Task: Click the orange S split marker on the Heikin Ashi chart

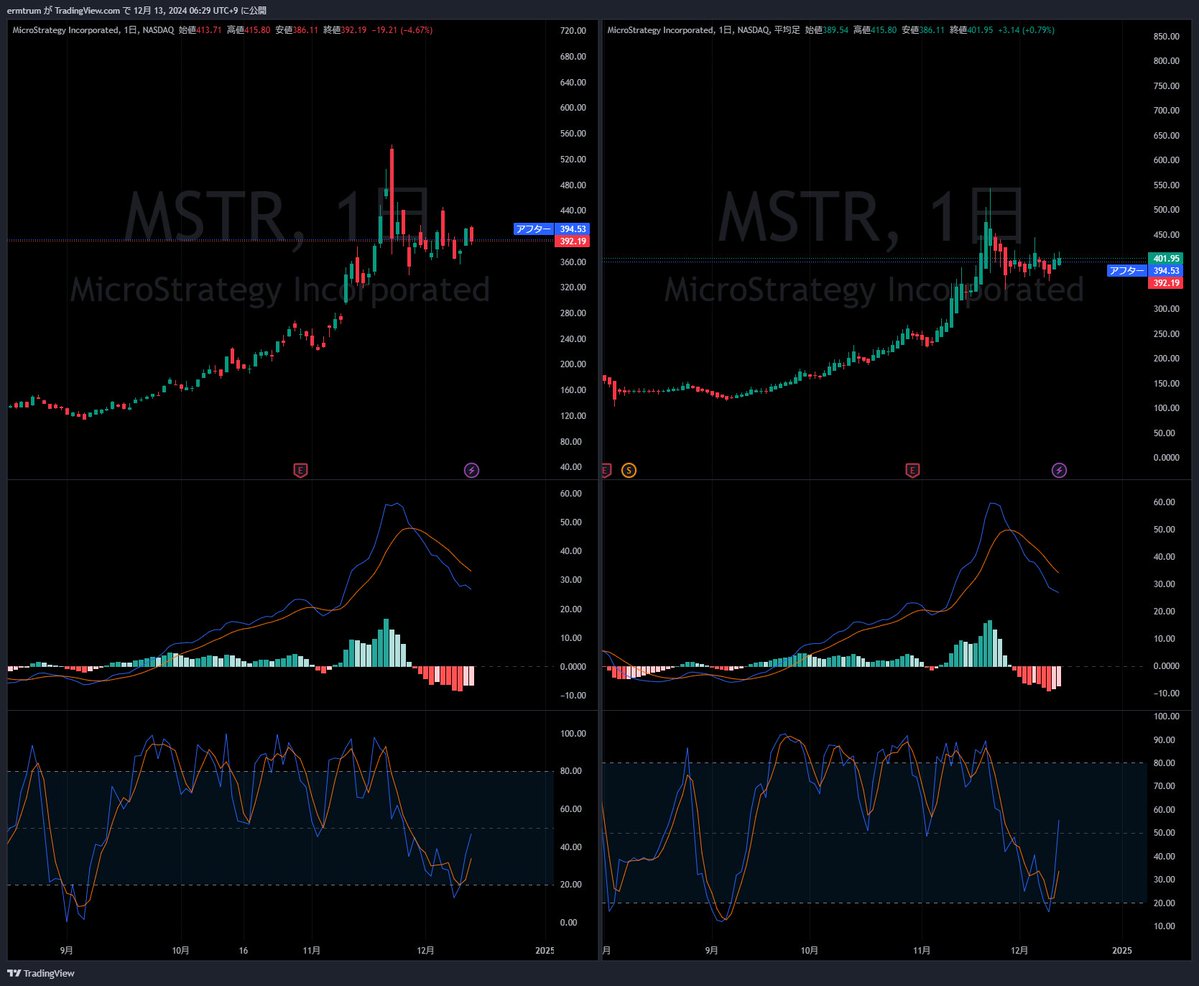Action: (629, 470)
